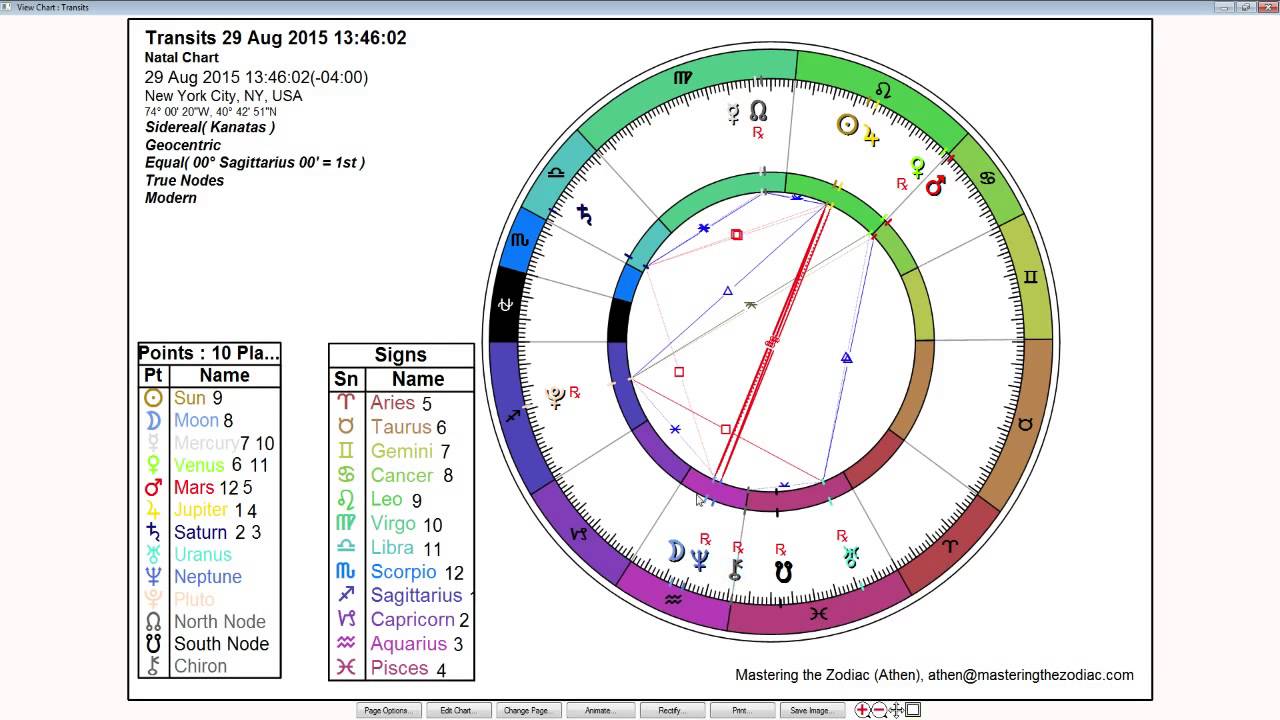Select the Mars row in Points table
Viewport: 1280px width, 720px height.
pos(209,488)
